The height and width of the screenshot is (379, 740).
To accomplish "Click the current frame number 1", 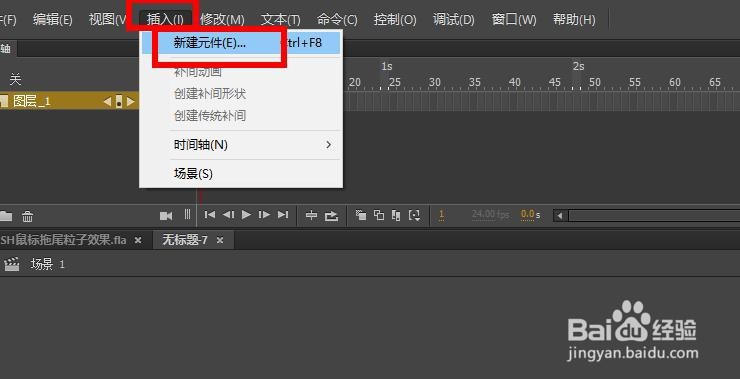I will [441, 215].
